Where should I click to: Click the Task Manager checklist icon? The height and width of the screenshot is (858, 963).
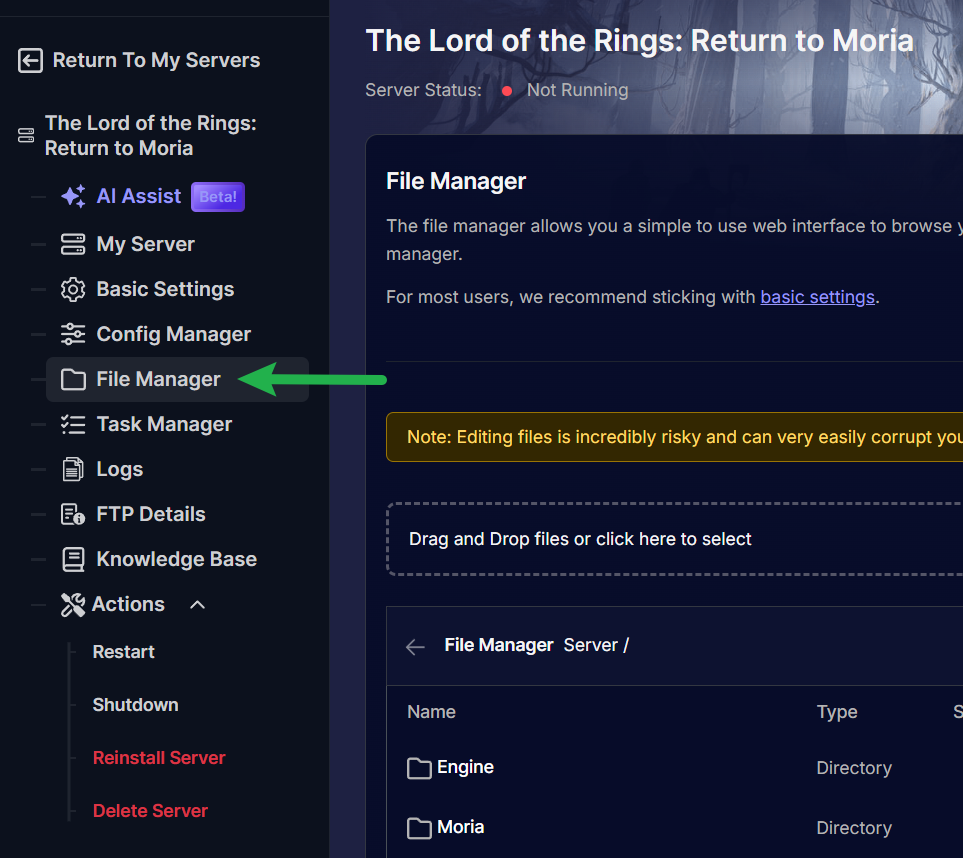click(73, 424)
